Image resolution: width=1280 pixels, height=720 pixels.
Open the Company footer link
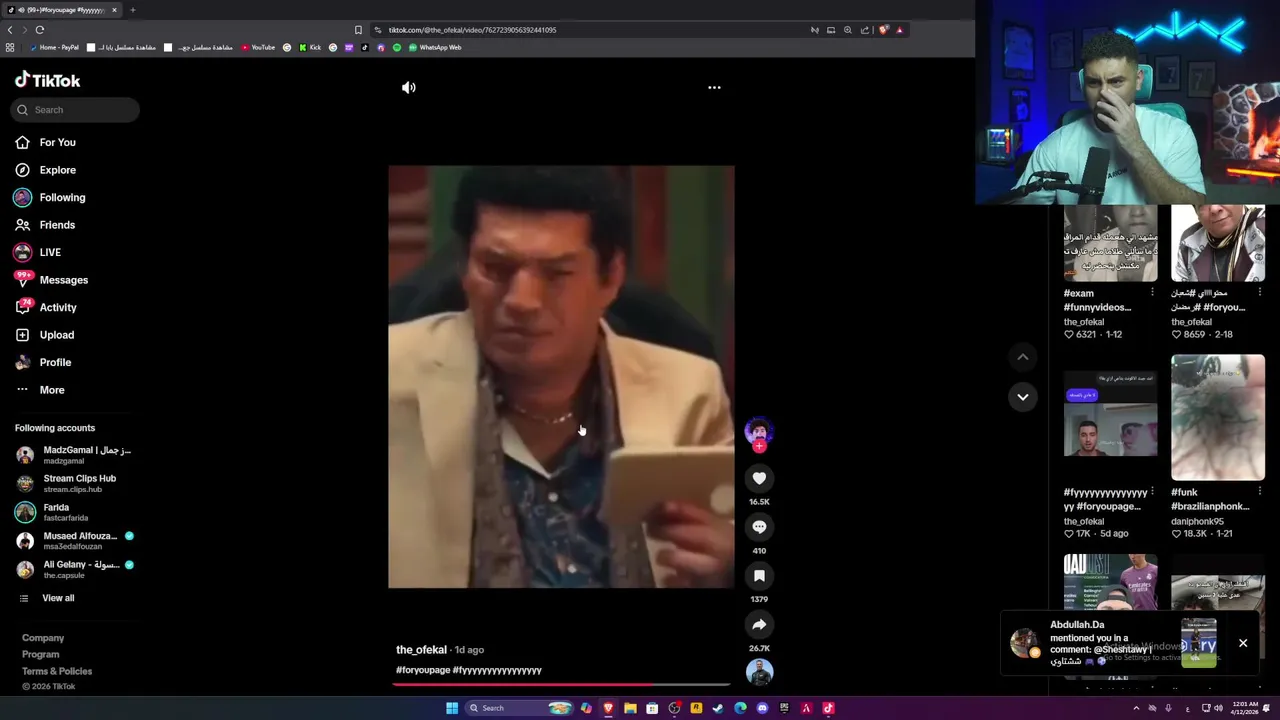pos(43,638)
